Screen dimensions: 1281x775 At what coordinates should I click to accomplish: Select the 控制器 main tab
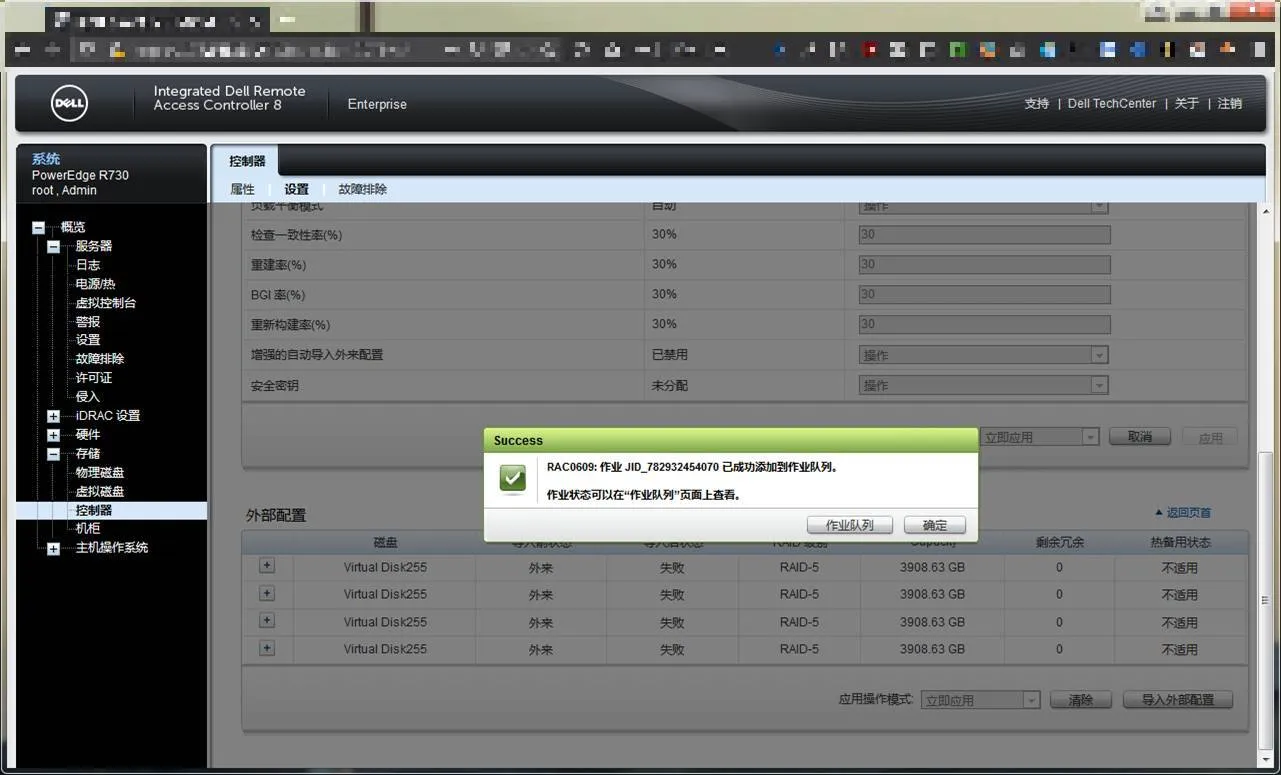[x=247, y=161]
